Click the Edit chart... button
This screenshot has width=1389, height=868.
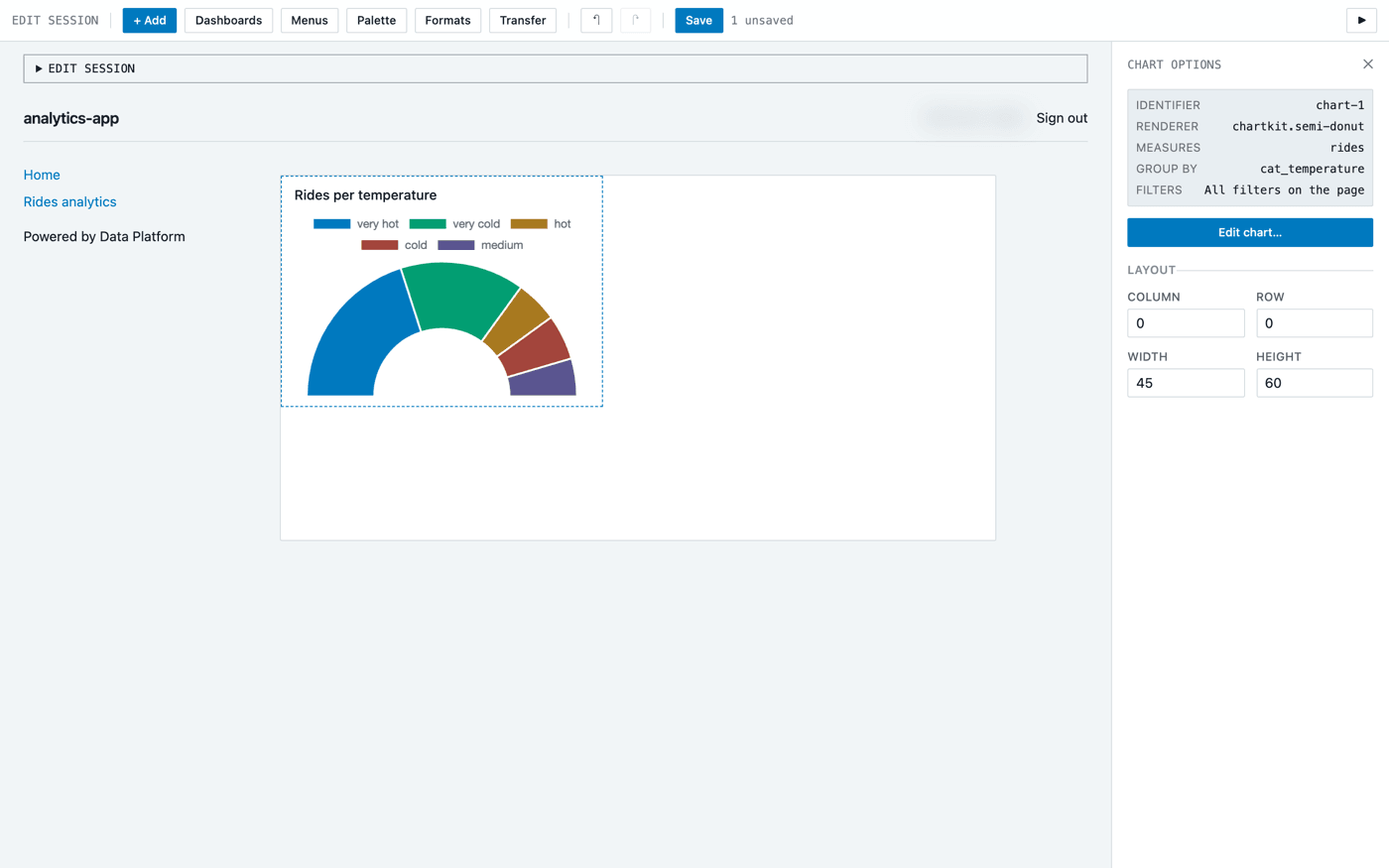[1250, 232]
